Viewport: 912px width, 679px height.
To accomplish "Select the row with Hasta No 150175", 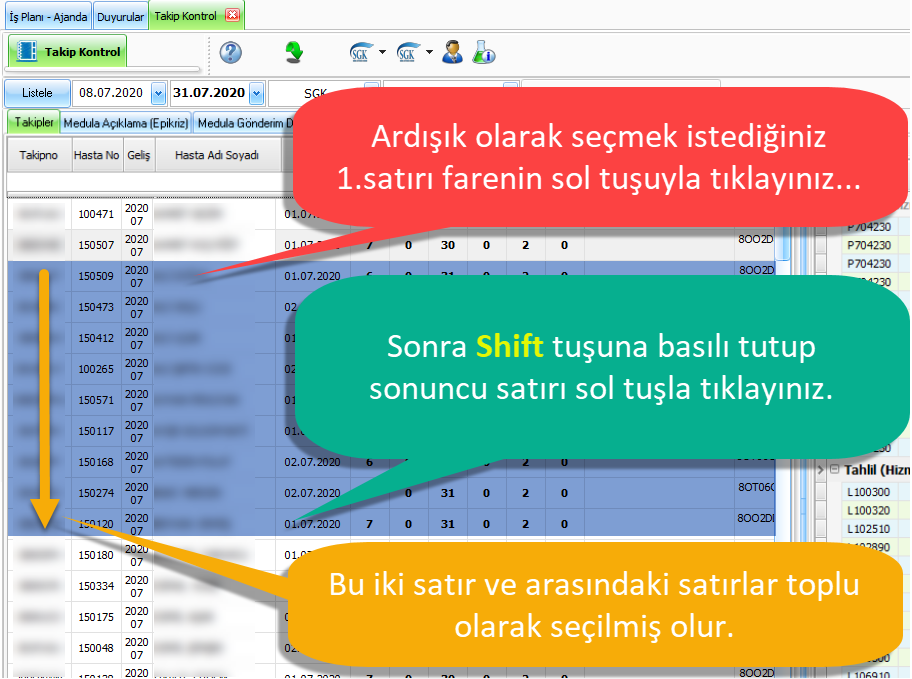I will [x=391, y=617].
